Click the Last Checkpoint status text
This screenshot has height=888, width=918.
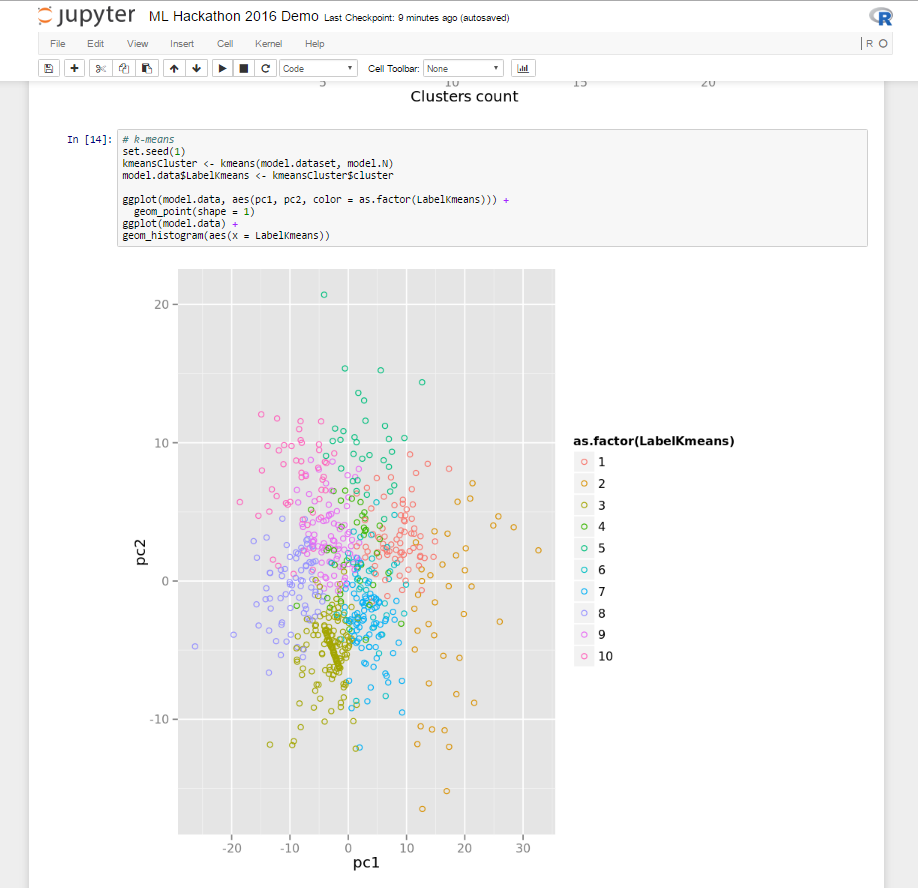tap(416, 18)
